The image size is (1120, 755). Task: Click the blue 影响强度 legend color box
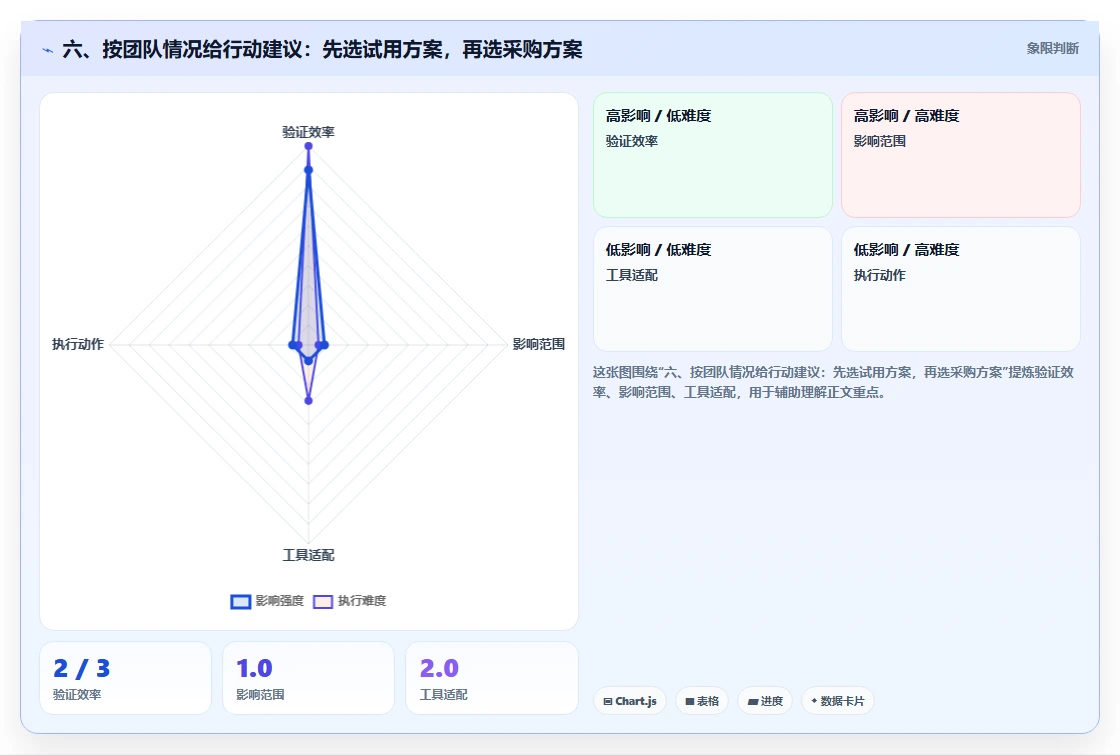click(x=241, y=601)
